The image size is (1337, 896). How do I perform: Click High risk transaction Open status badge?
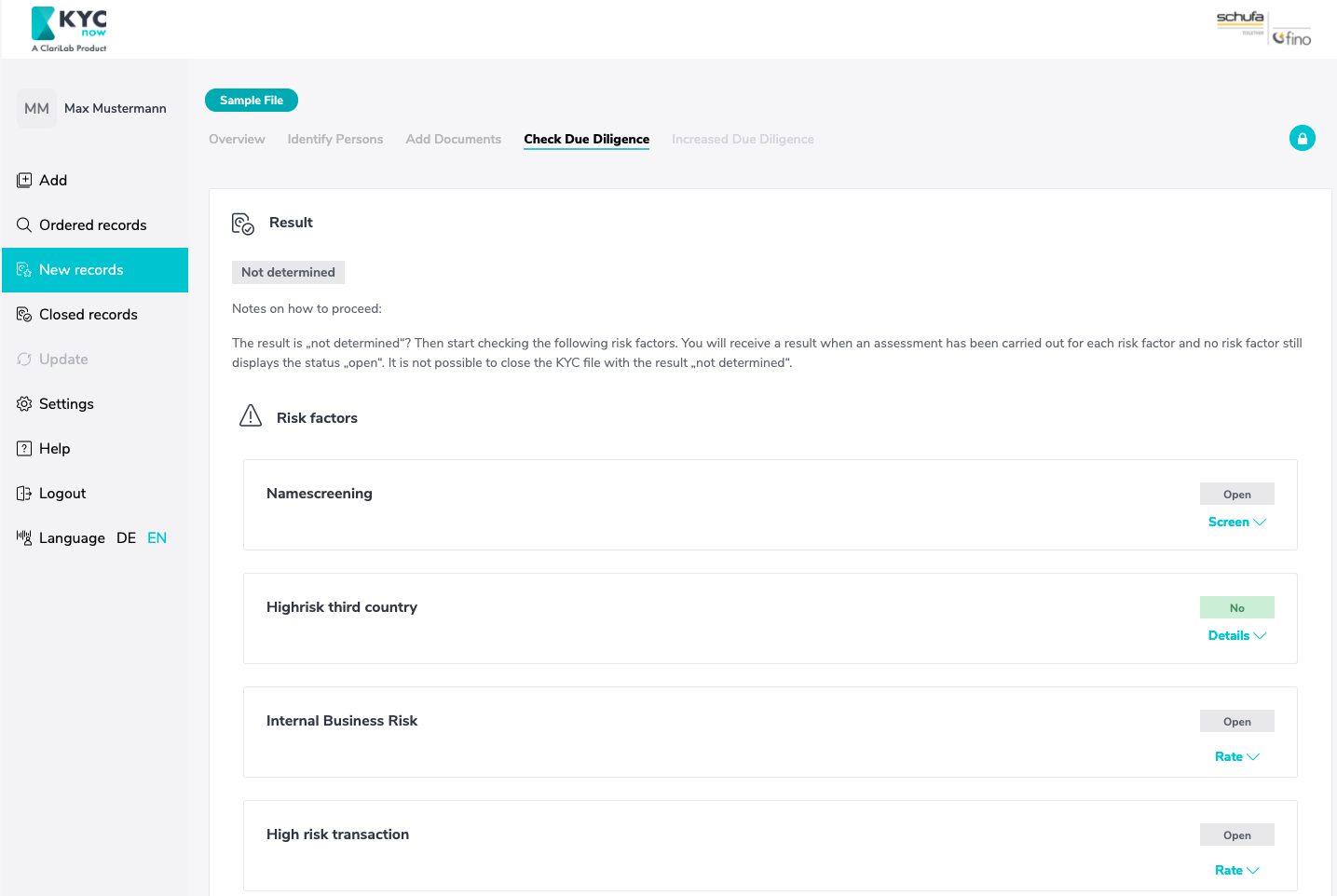coord(1236,835)
